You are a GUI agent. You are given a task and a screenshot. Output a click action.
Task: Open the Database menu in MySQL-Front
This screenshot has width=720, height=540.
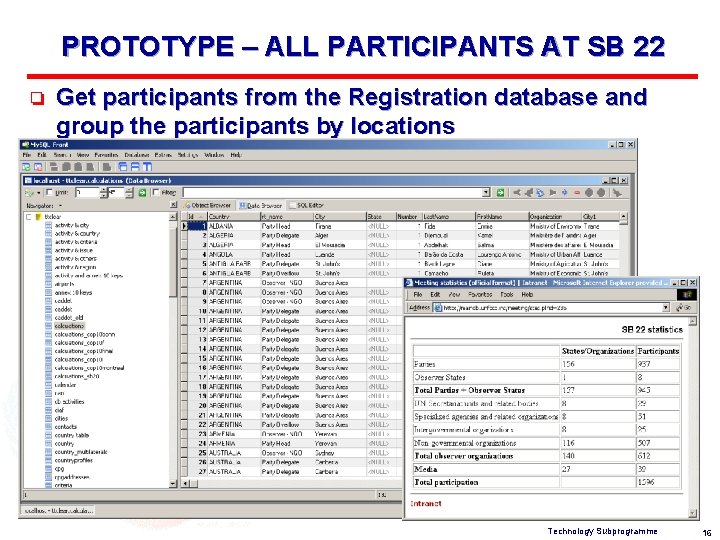coord(137,155)
